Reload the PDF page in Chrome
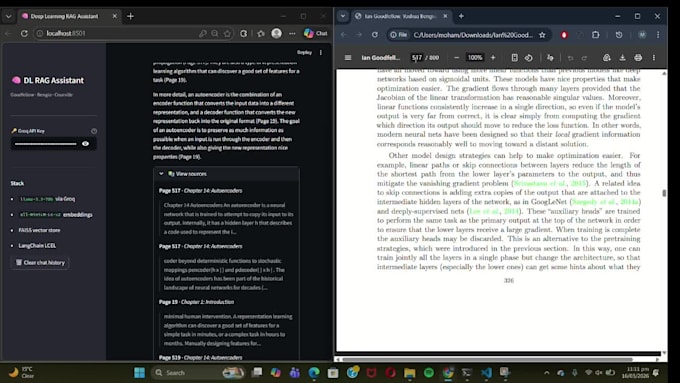This screenshot has height=383, width=680. 375,35
